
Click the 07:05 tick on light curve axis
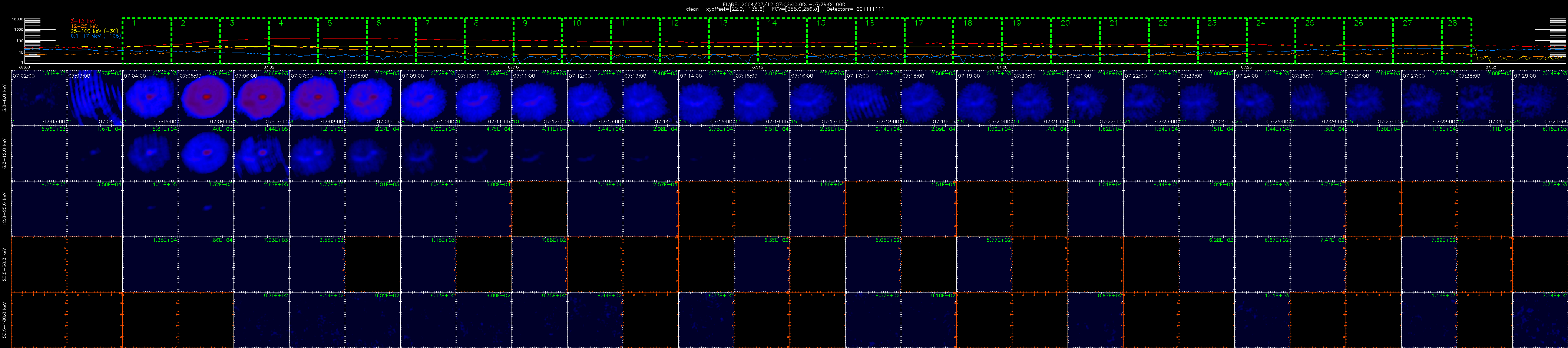(x=268, y=67)
